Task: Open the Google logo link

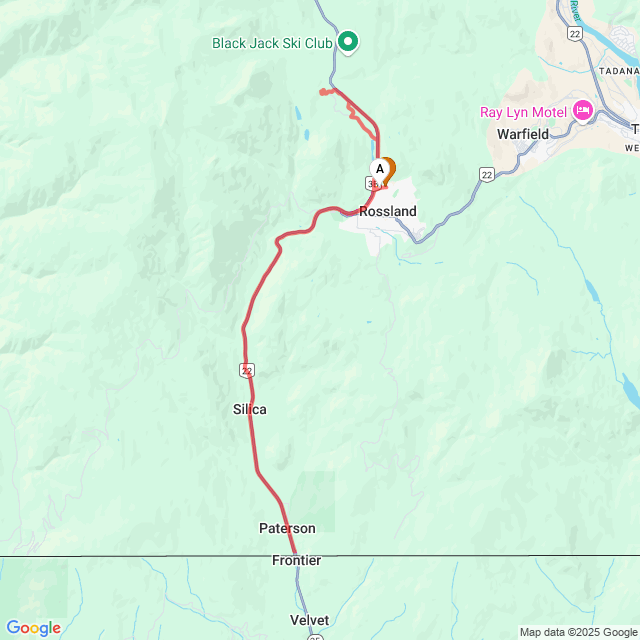Action: (x=33, y=628)
